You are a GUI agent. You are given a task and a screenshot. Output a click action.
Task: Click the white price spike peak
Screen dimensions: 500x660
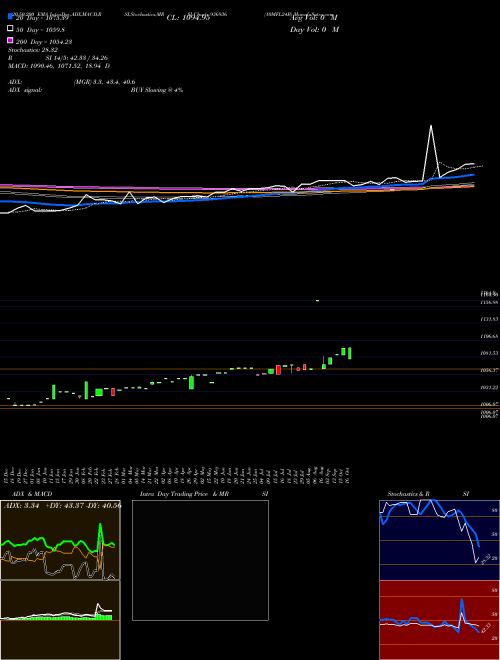(431, 126)
